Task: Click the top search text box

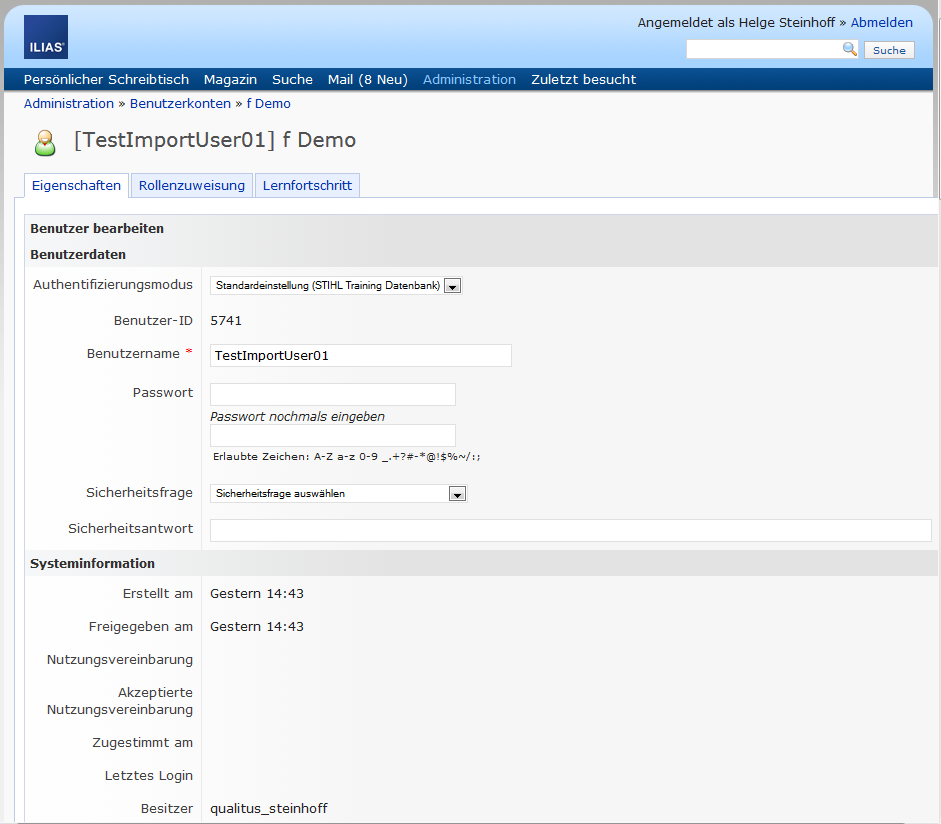Action: 764,49
